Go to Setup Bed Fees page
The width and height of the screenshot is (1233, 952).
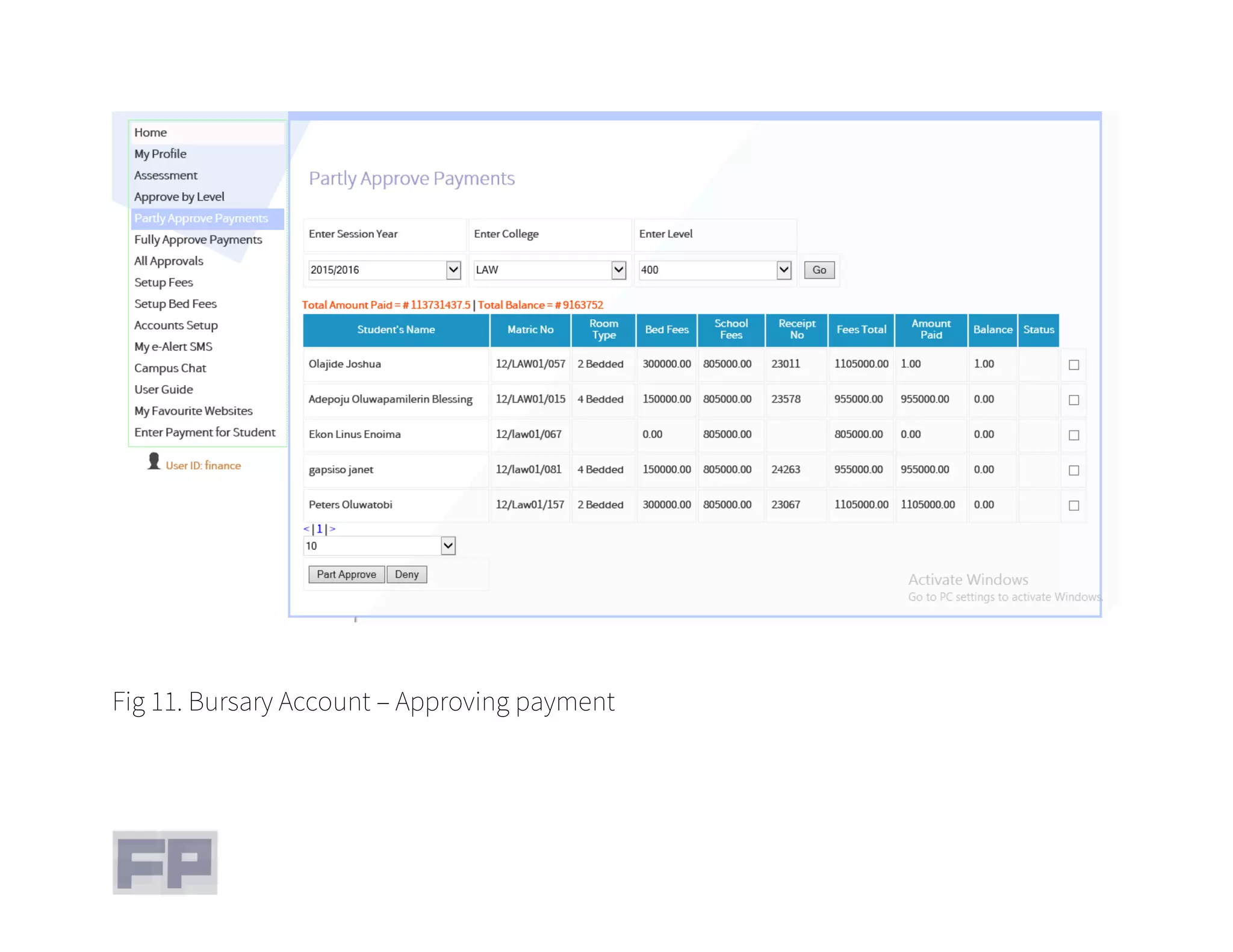pos(175,304)
